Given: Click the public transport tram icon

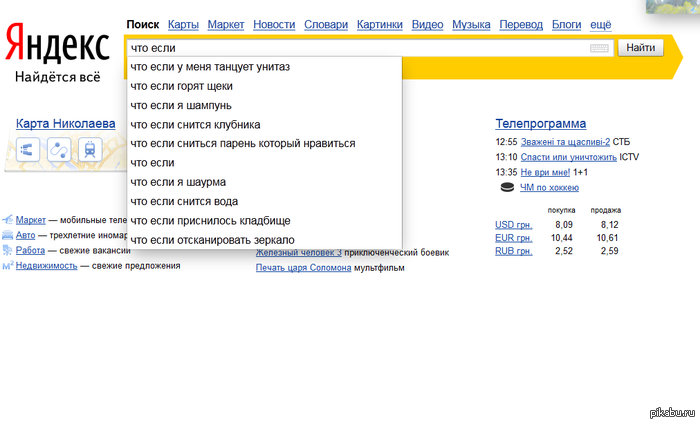Looking at the screenshot, I should coord(90,150).
